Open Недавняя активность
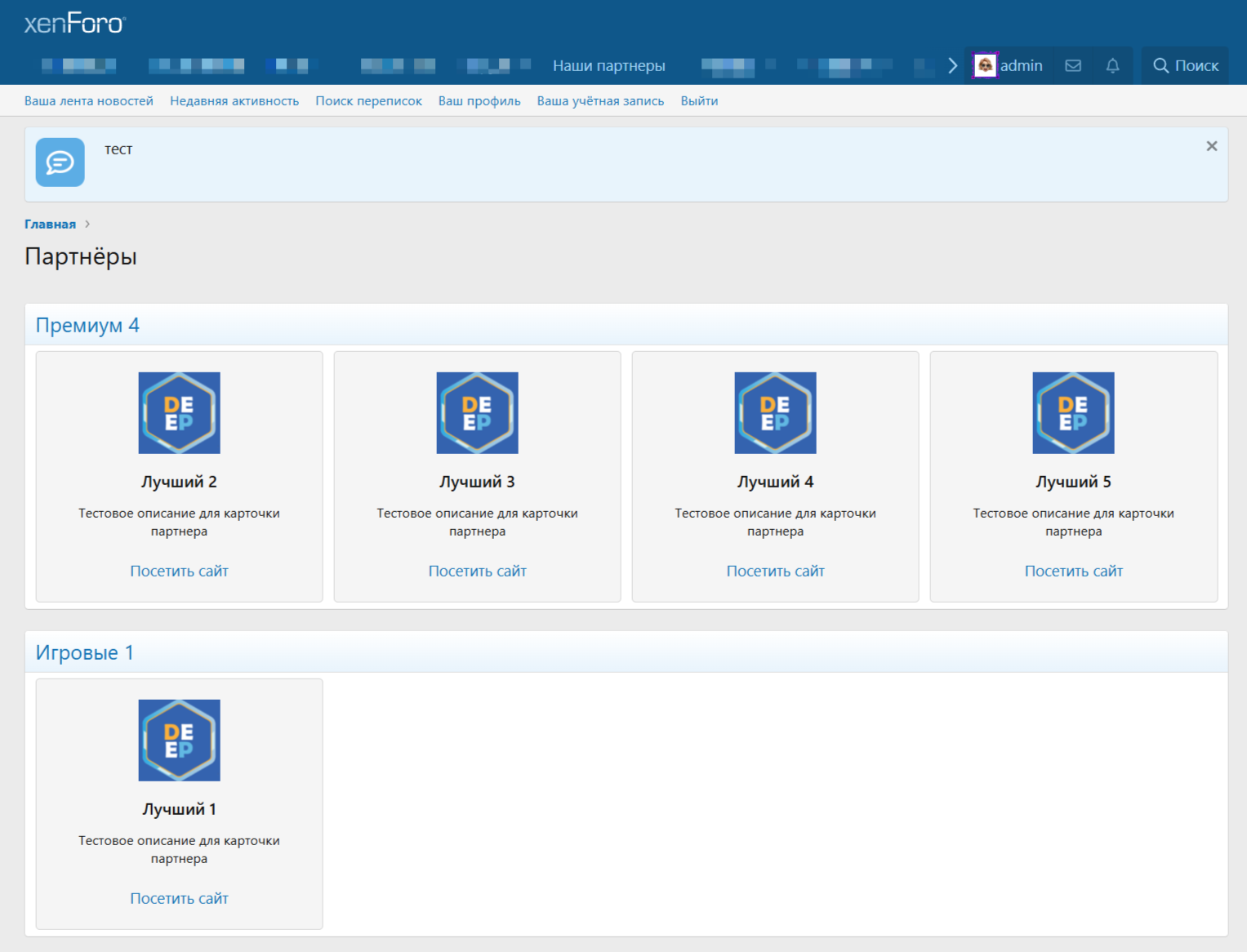This screenshot has width=1247, height=952. pyautogui.click(x=234, y=101)
